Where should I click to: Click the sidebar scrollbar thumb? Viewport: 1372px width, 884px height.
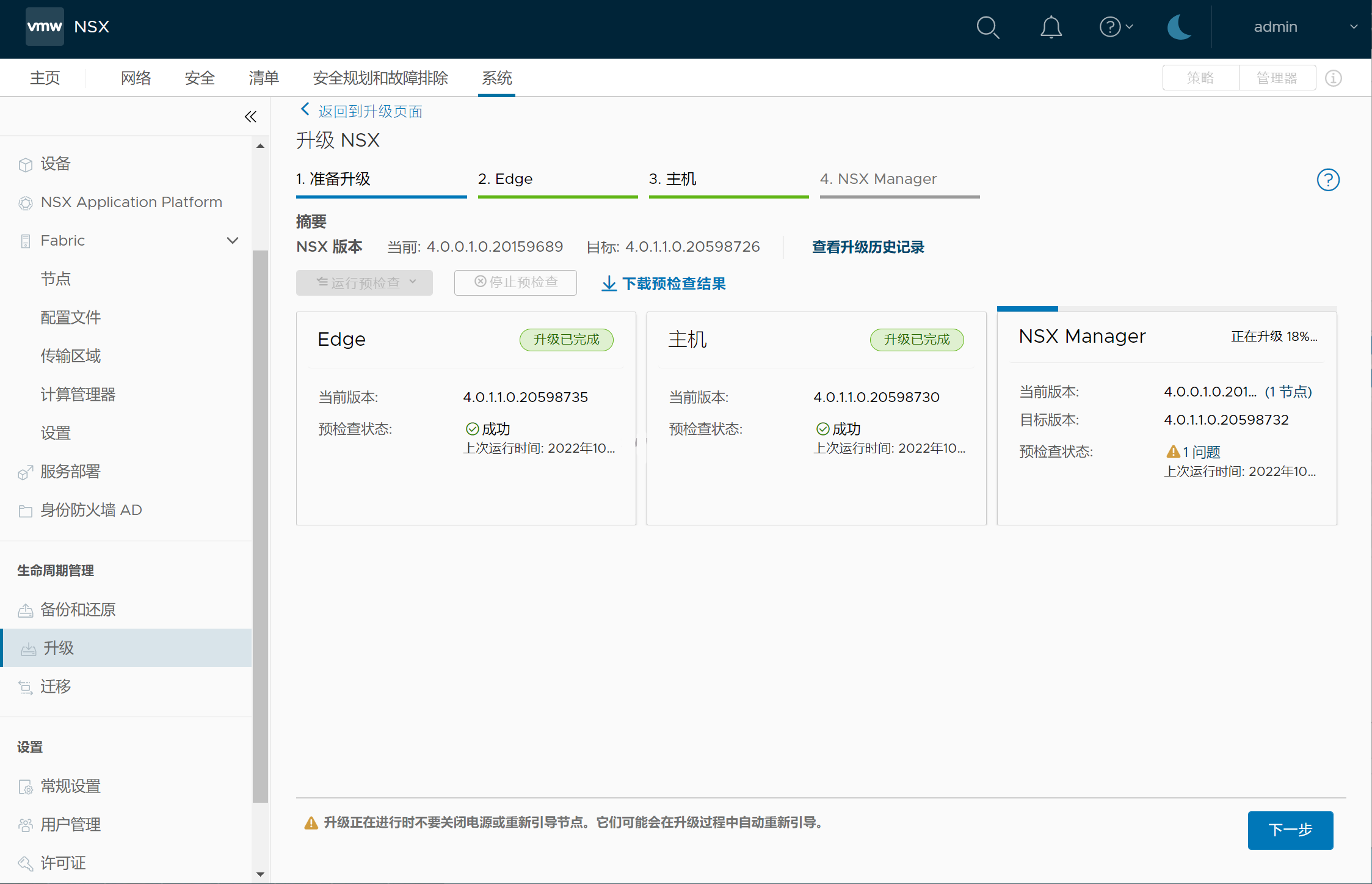click(260, 525)
